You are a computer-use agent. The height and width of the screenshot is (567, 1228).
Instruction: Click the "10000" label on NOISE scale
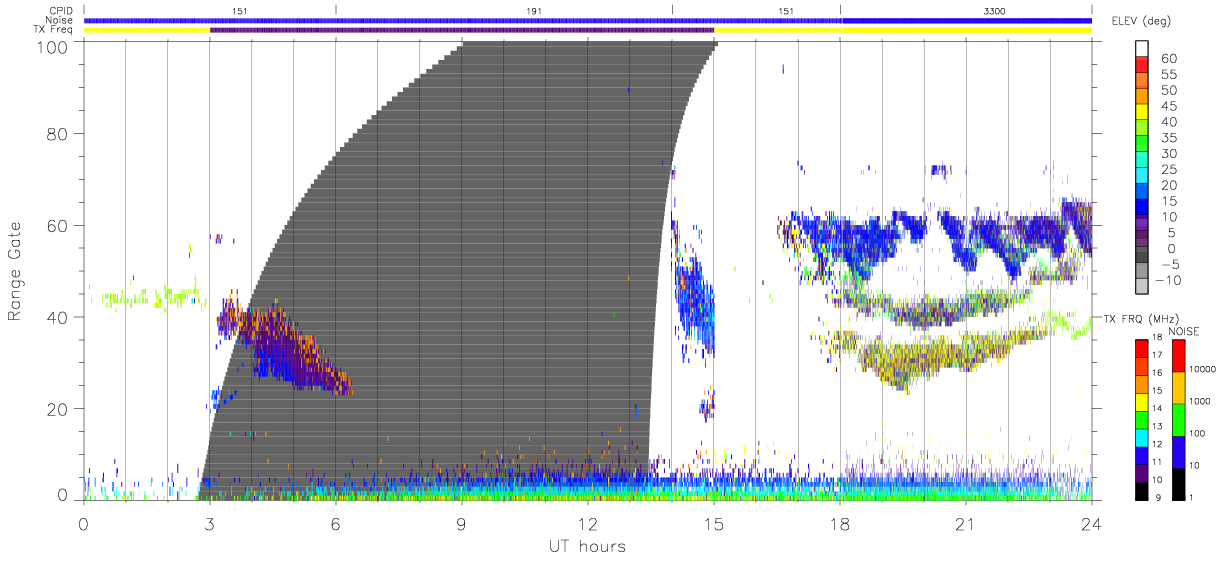click(1201, 369)
